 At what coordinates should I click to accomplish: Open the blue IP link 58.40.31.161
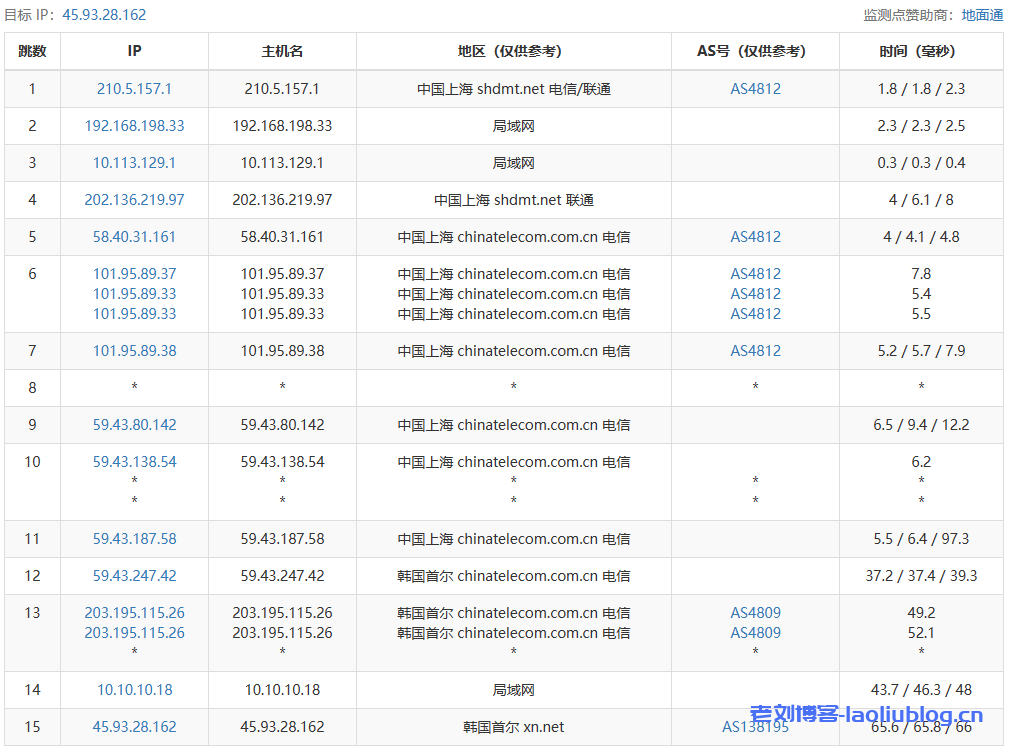(x=134, y=237)
